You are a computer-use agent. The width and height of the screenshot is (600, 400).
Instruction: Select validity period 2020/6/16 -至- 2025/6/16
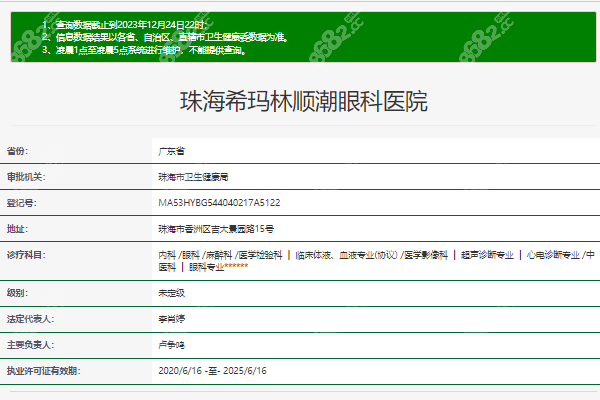tap(212, 371)
